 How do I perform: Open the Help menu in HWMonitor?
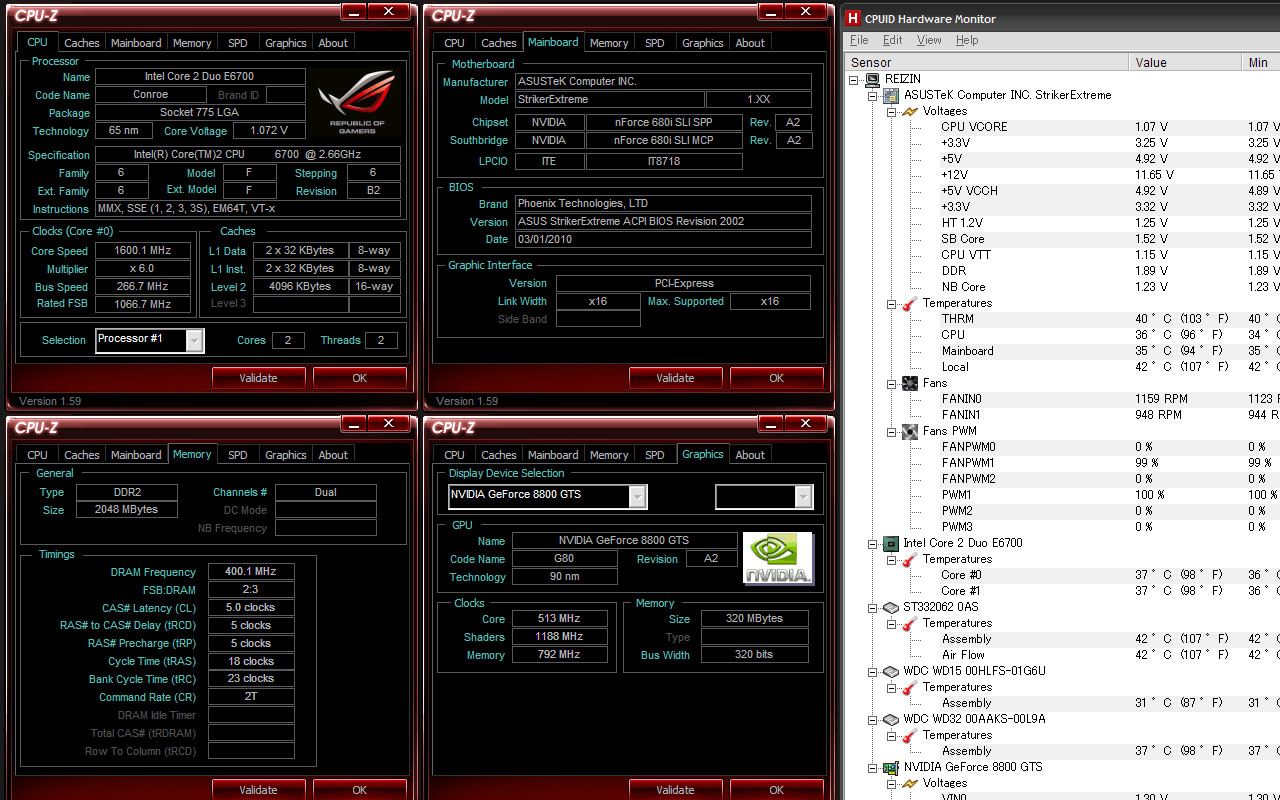[x=967, y=40]
